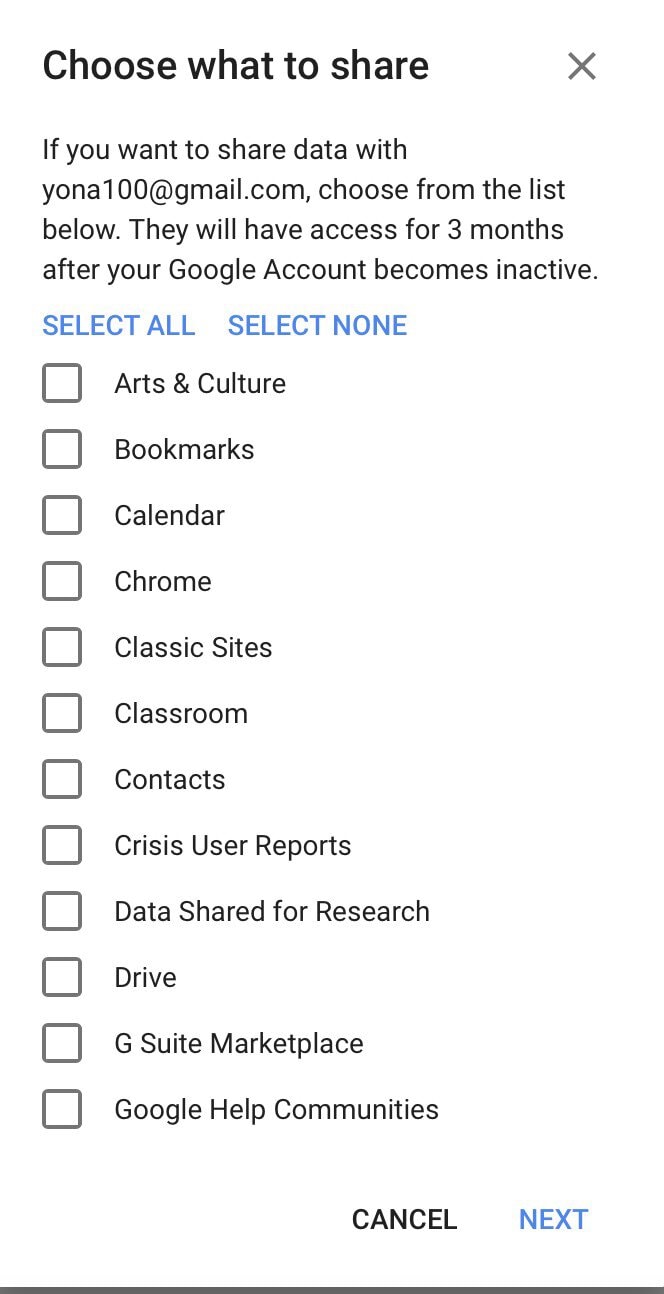Check the Classic Sites checkbox
The height and width of the screenshot is (1294, 664).
pos(62,647)
